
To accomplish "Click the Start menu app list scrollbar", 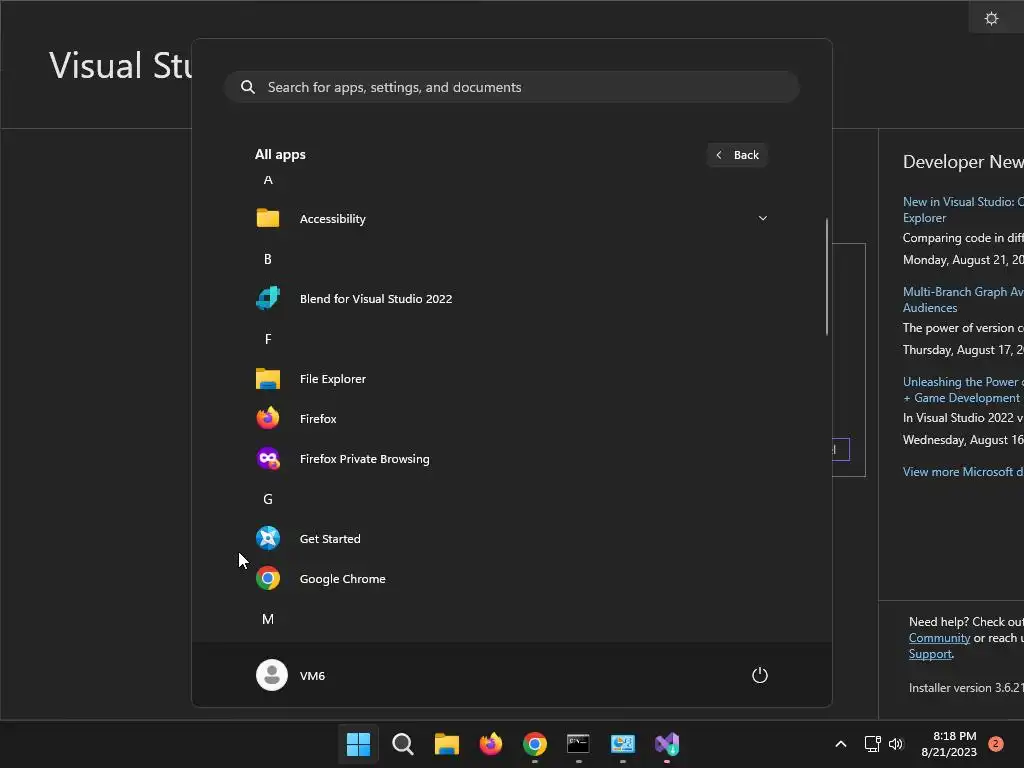I will (827, 277).
